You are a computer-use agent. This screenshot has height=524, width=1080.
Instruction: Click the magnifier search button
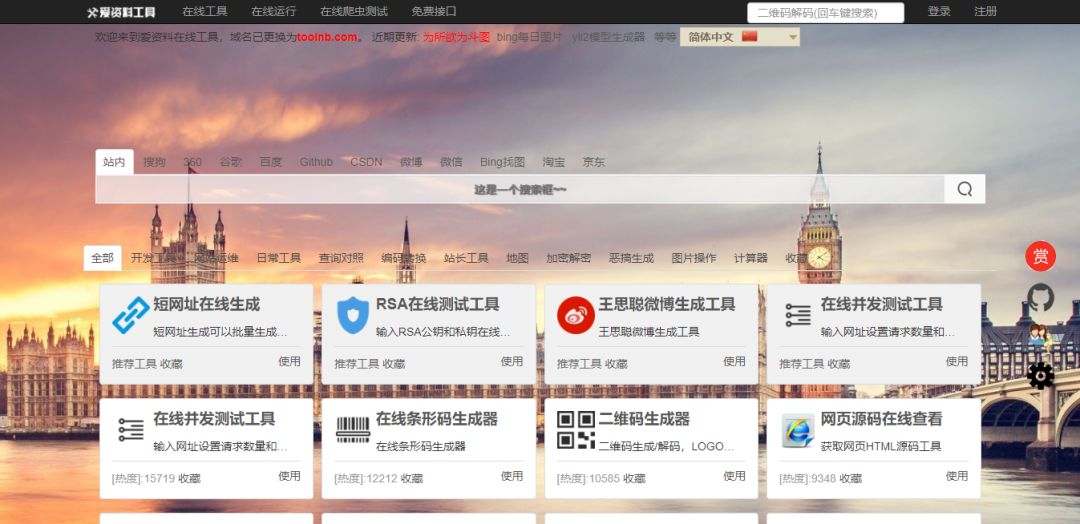tap(964, 189)
